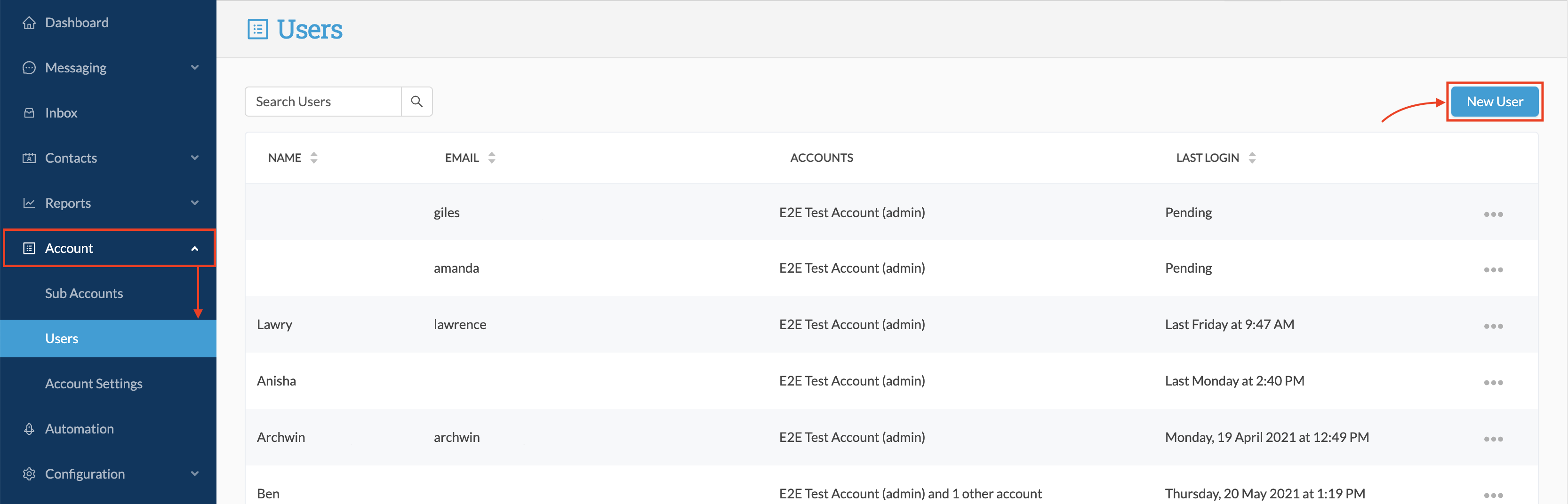Click the LAST LOGIN column header
Viewport: 1568px width, 504px height.
coord(1207,157)
